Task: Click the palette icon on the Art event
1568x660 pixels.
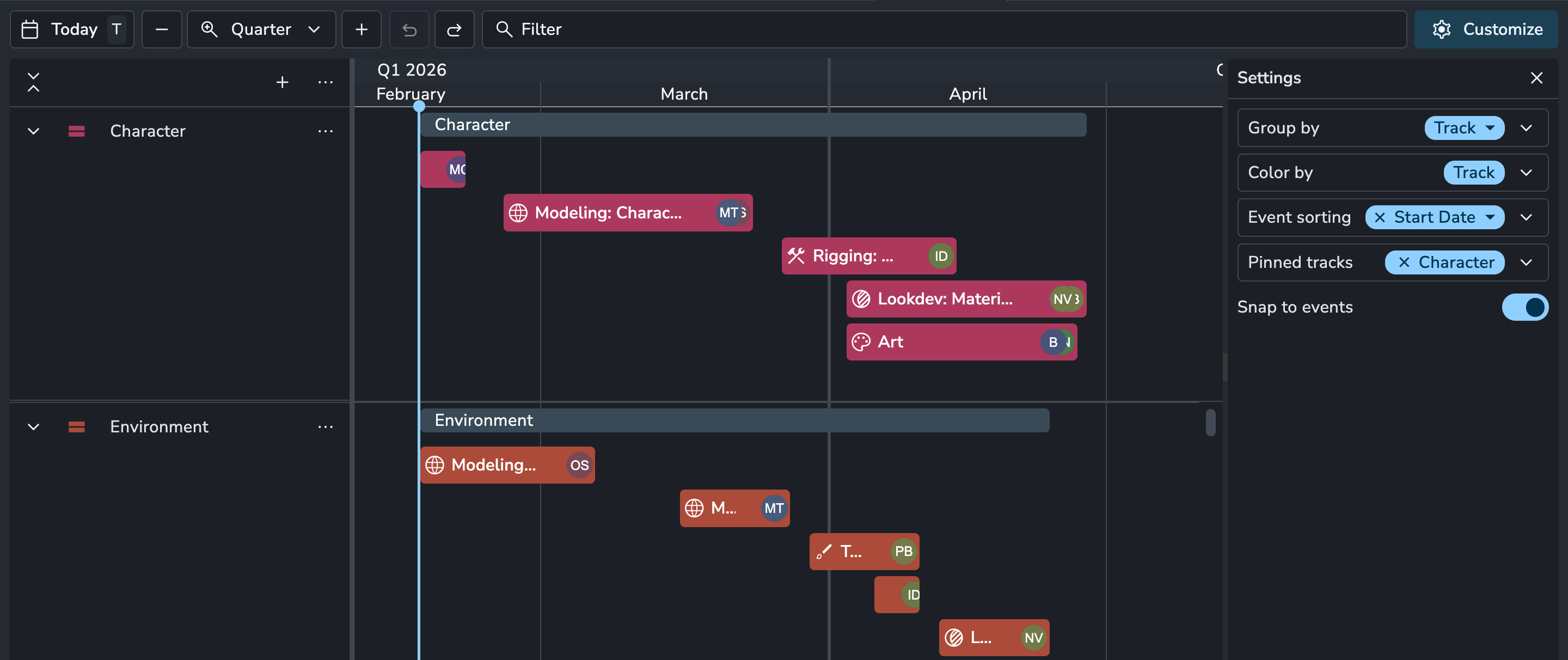Action: pyautogui.click(x=860, y=341)
